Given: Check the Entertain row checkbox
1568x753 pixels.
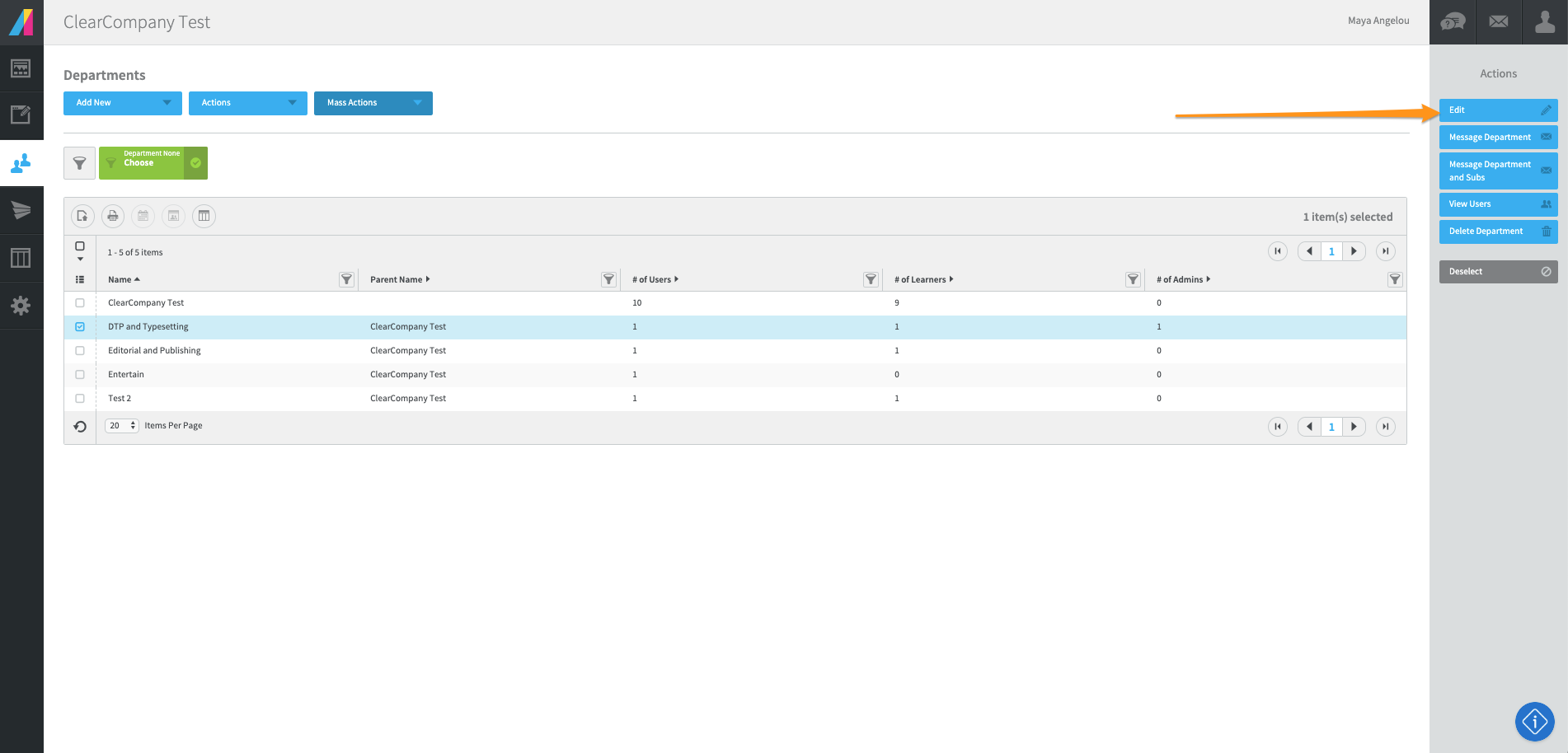Looking at the screenshot, I should [x=80, y=375].
